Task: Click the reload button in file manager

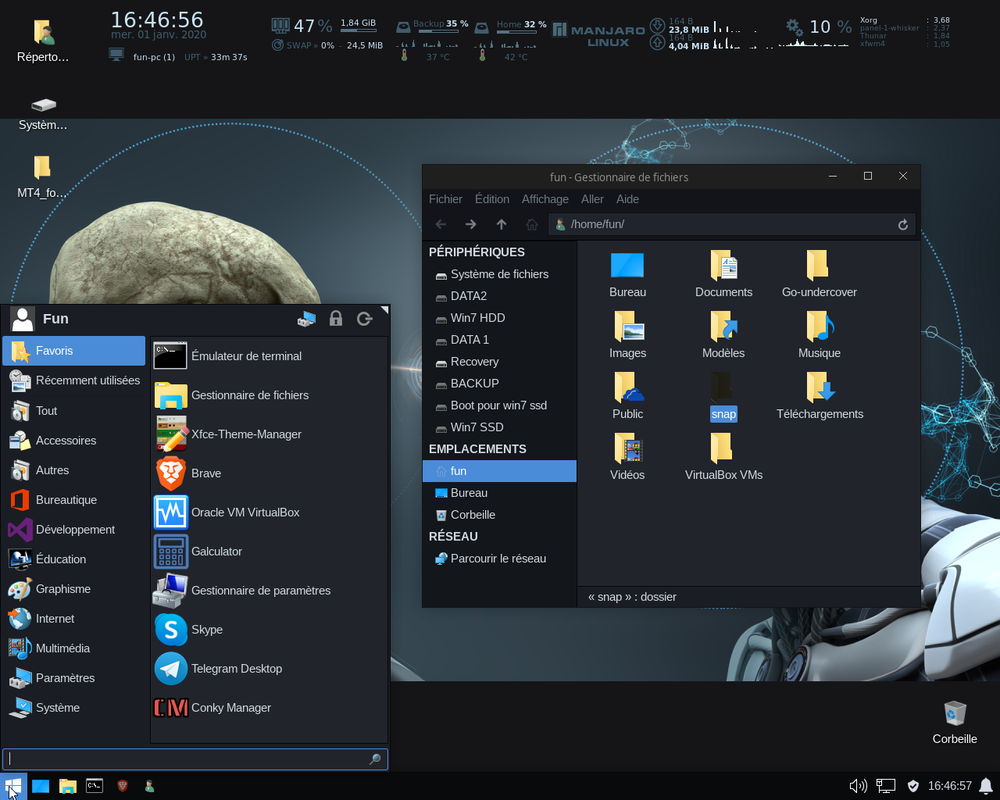Action: [x=902, y=225]
